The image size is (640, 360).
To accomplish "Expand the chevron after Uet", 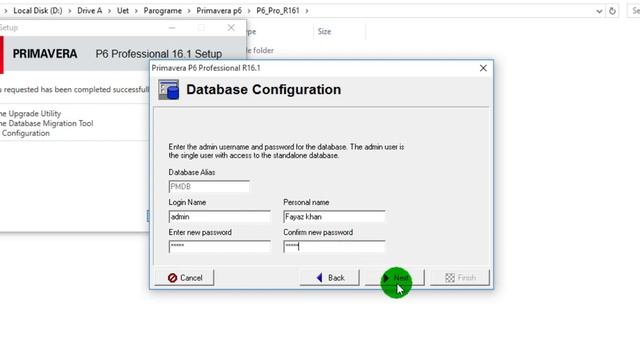I will (136, 11).
